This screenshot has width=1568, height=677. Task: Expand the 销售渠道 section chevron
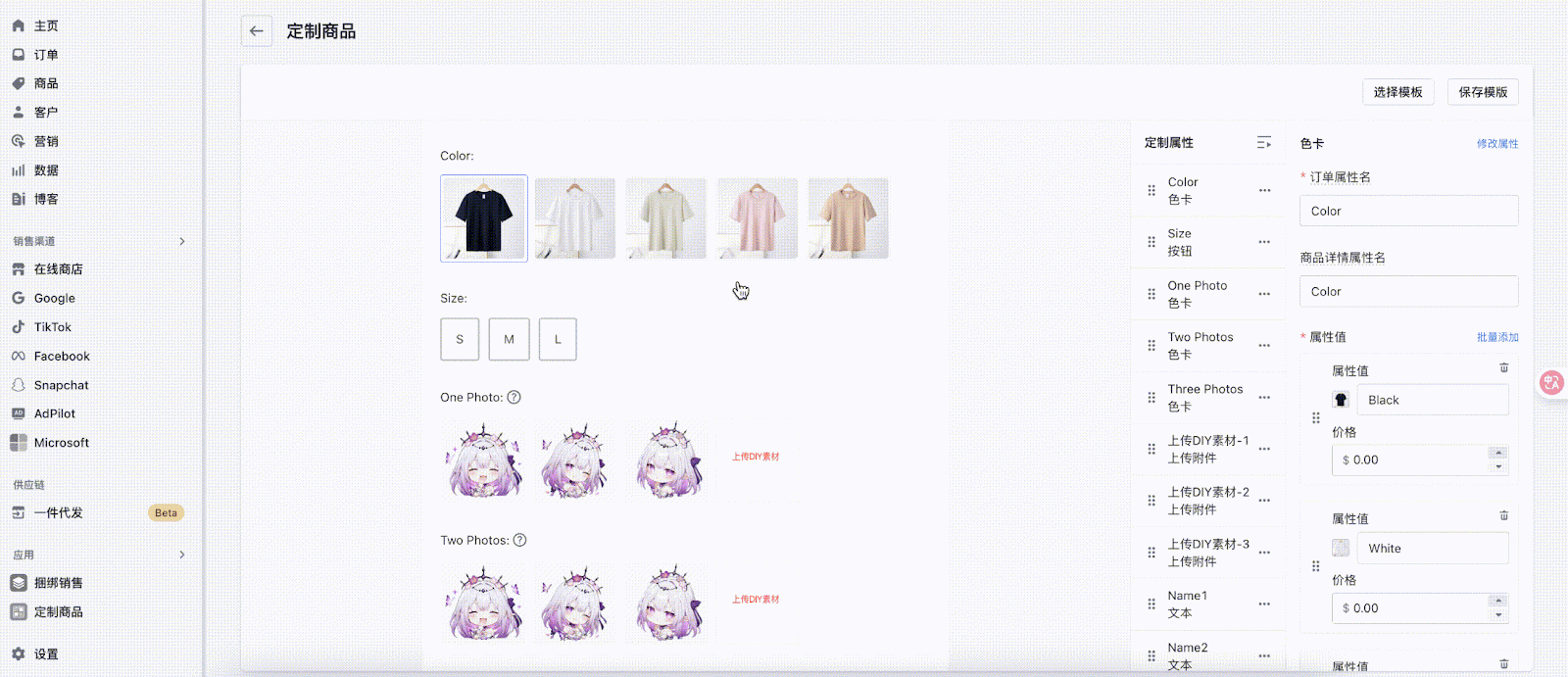[x=182, y=241]
